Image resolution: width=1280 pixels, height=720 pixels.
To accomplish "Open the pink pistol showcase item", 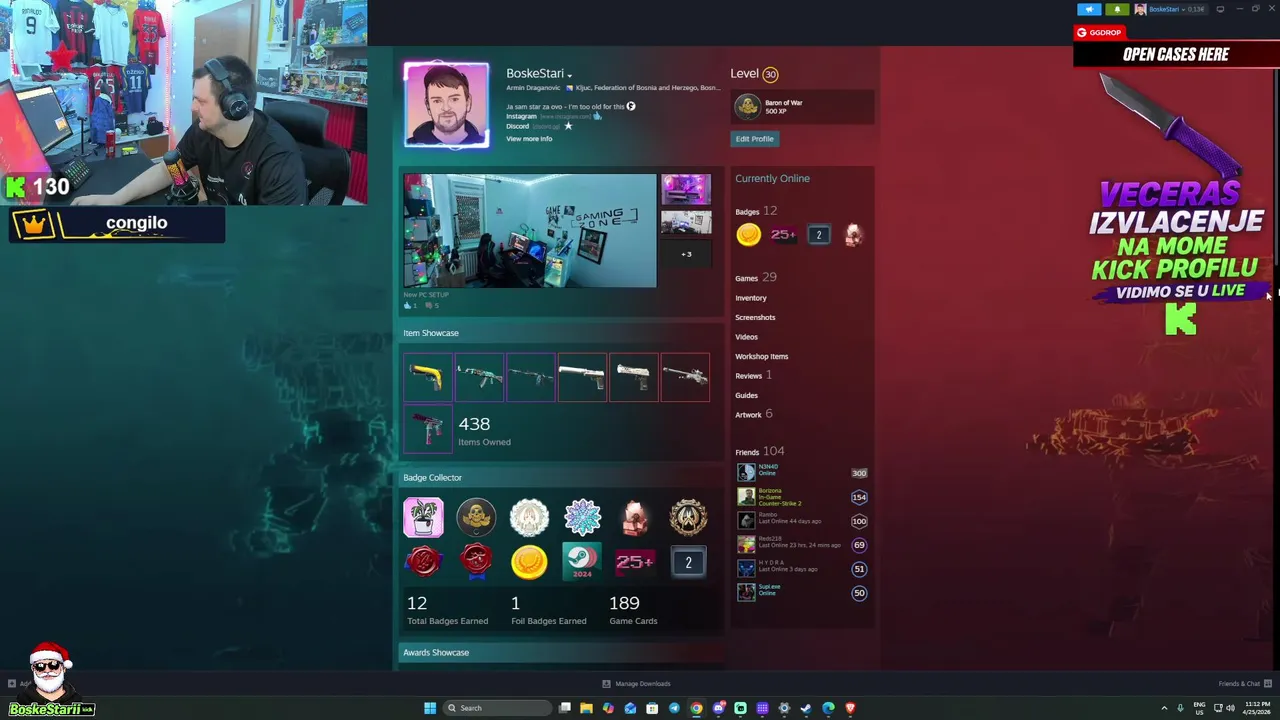I will click(428, 429).
